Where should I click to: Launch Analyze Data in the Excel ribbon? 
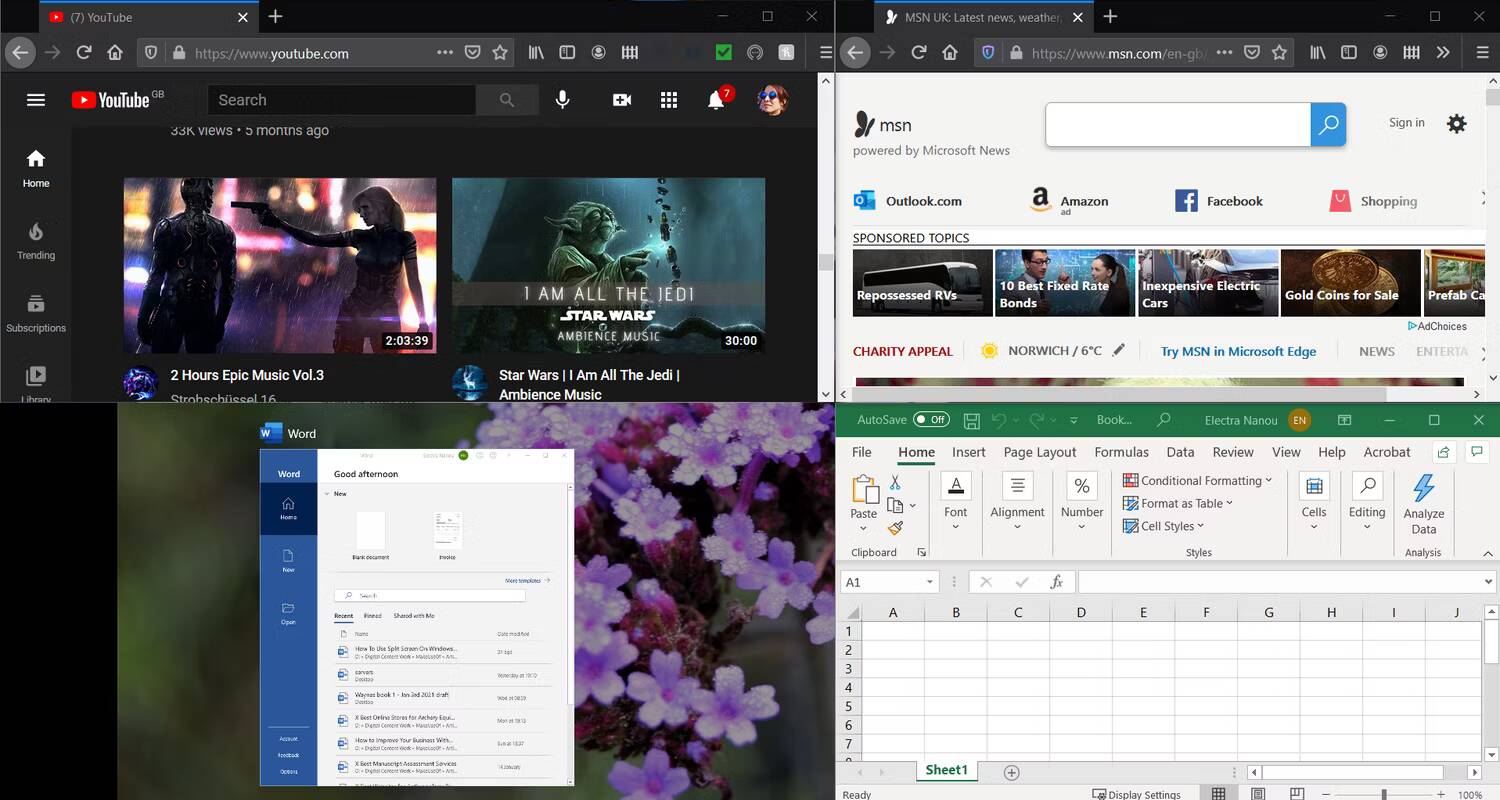point(1424,502)
